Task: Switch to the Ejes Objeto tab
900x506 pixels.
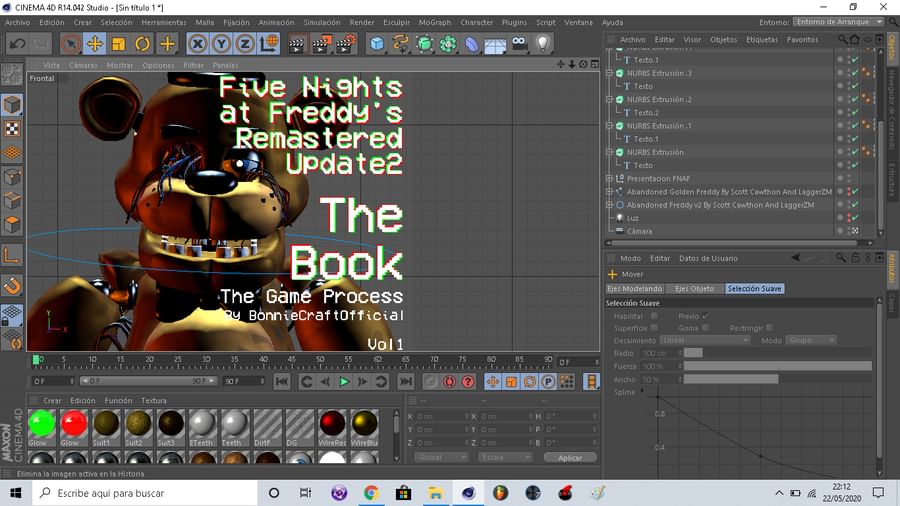Action: 695,289
